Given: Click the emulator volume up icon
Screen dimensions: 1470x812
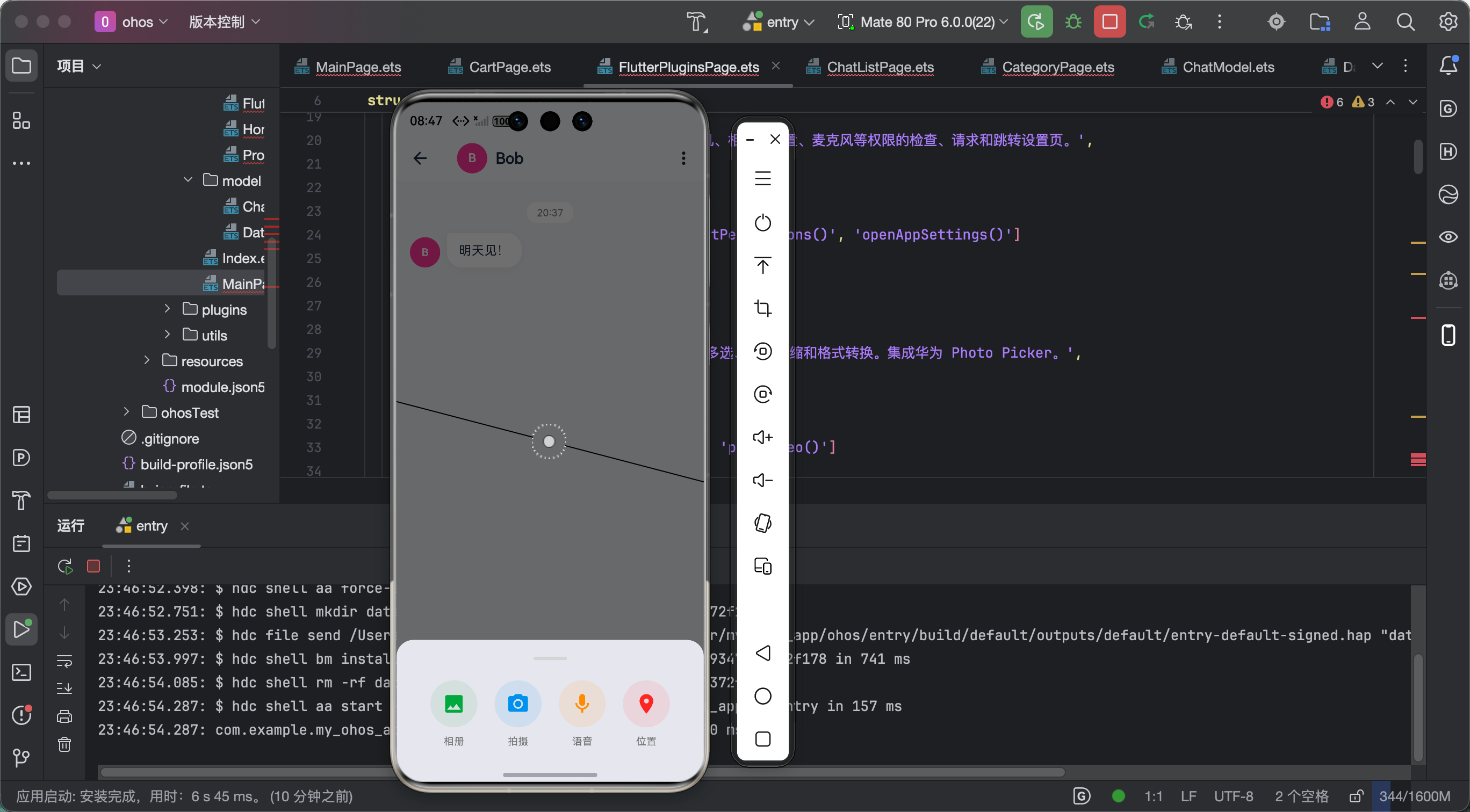Looking at the screenshot, I should coord(762,437).
